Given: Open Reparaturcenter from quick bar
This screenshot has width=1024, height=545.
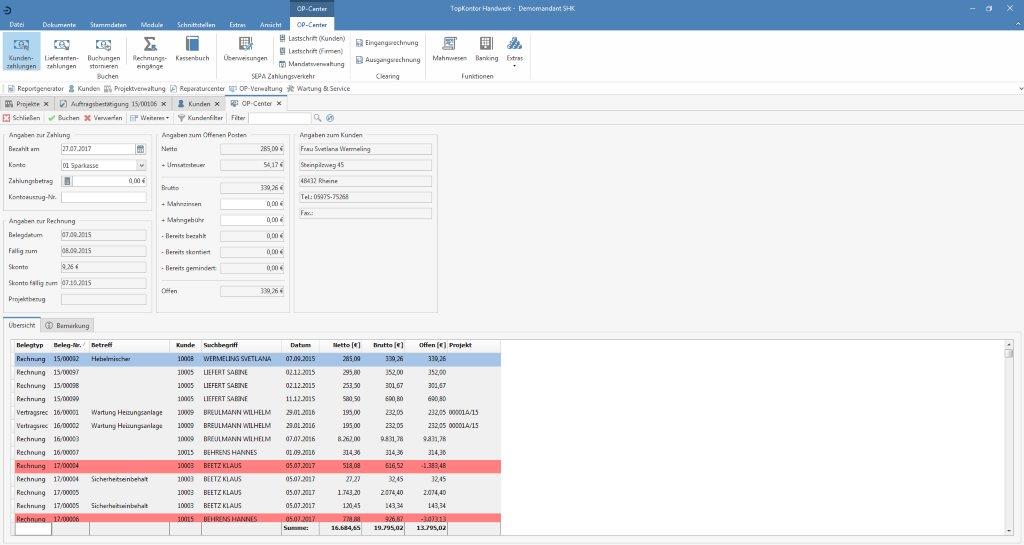Looking at the screenshot, I should pyautogui.click(x=197, y=89).
